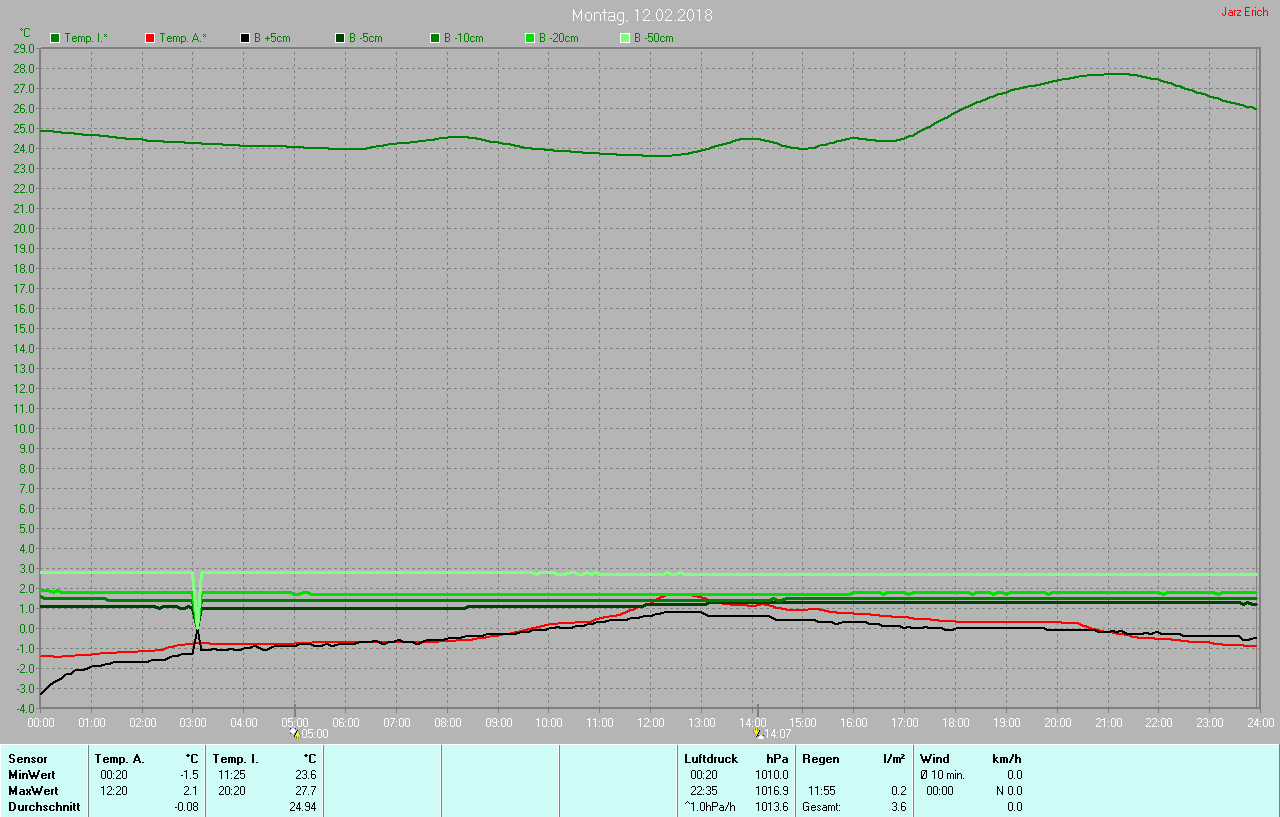
Task: Click the -4.0 value on temperature axis
Action: 25,708
